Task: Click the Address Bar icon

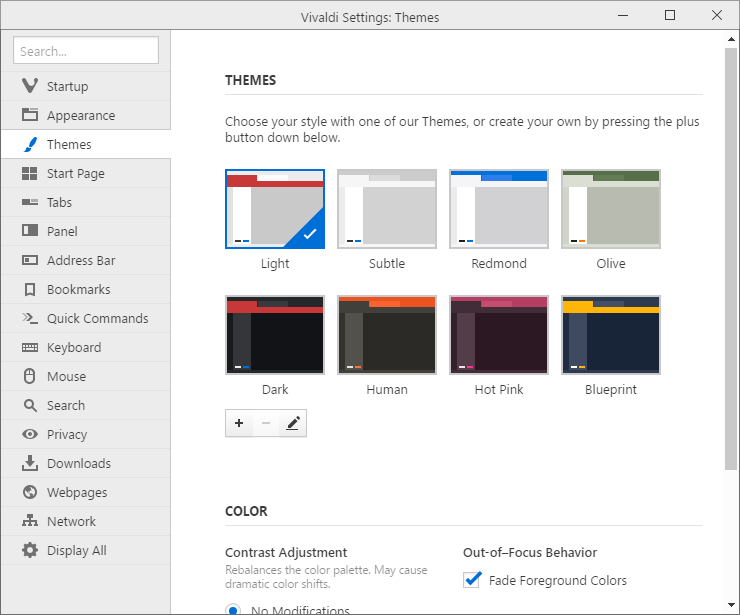Action: pyautogui.click(x=30, y=260)
